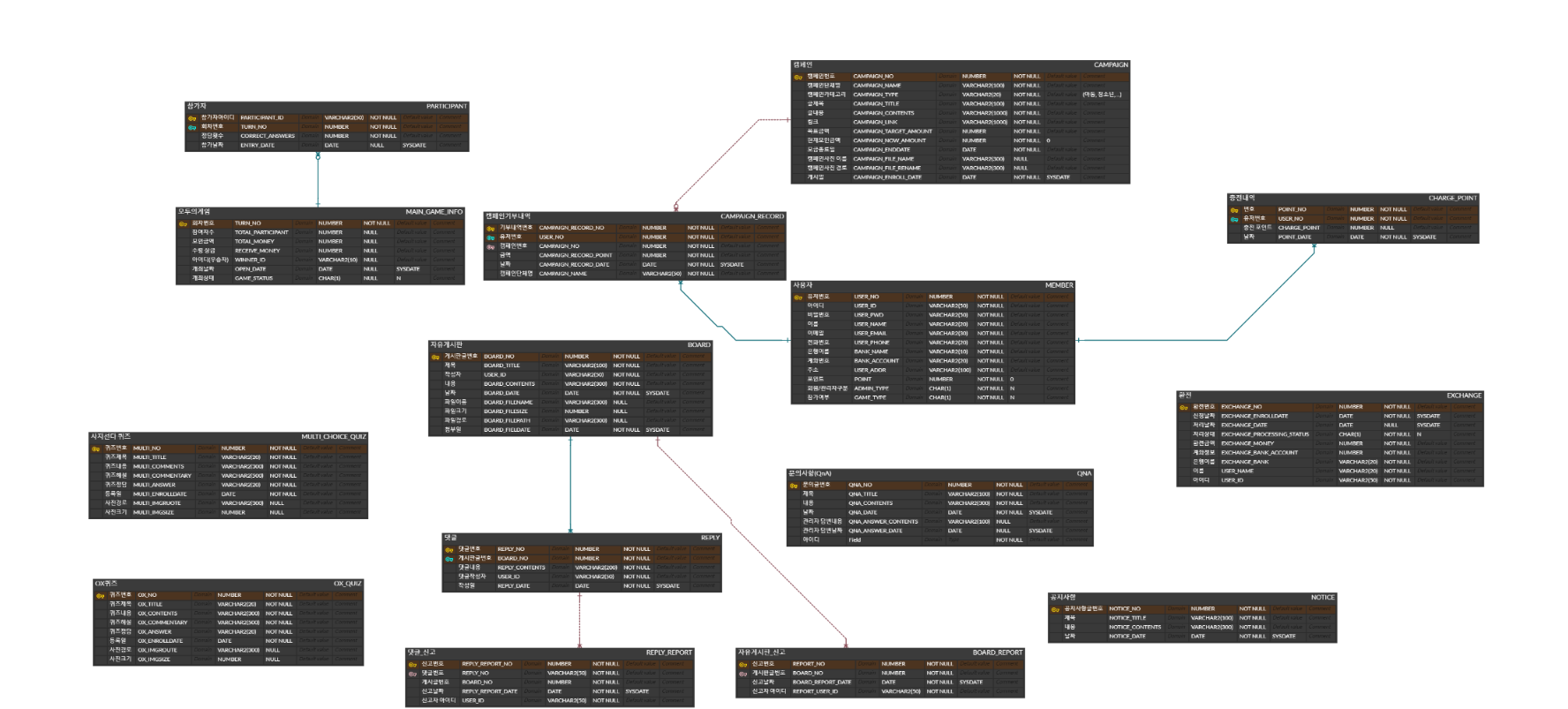Select the primary key icon on REPLY table's REPLY_NO row

[x=449, y=549]
